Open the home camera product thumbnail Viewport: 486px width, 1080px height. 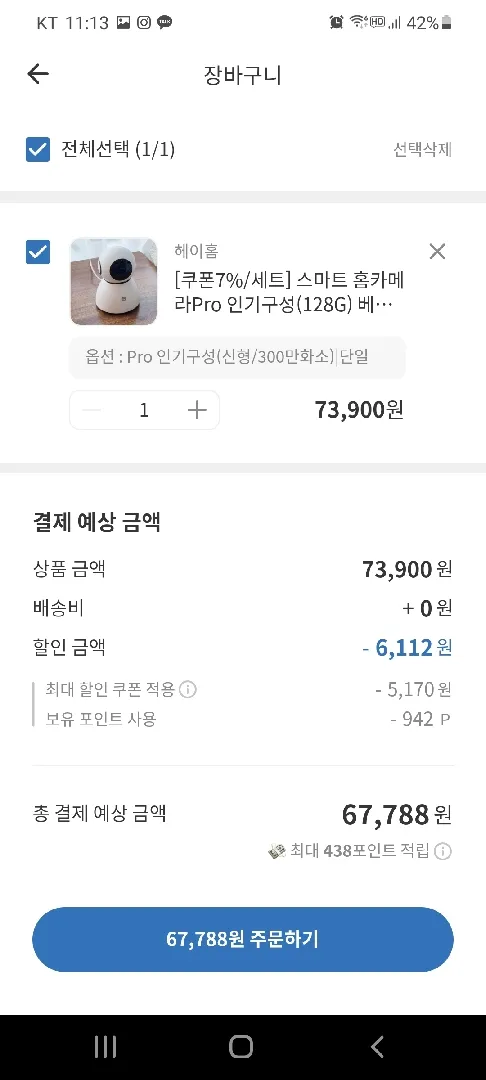click(x=114, y=281)
